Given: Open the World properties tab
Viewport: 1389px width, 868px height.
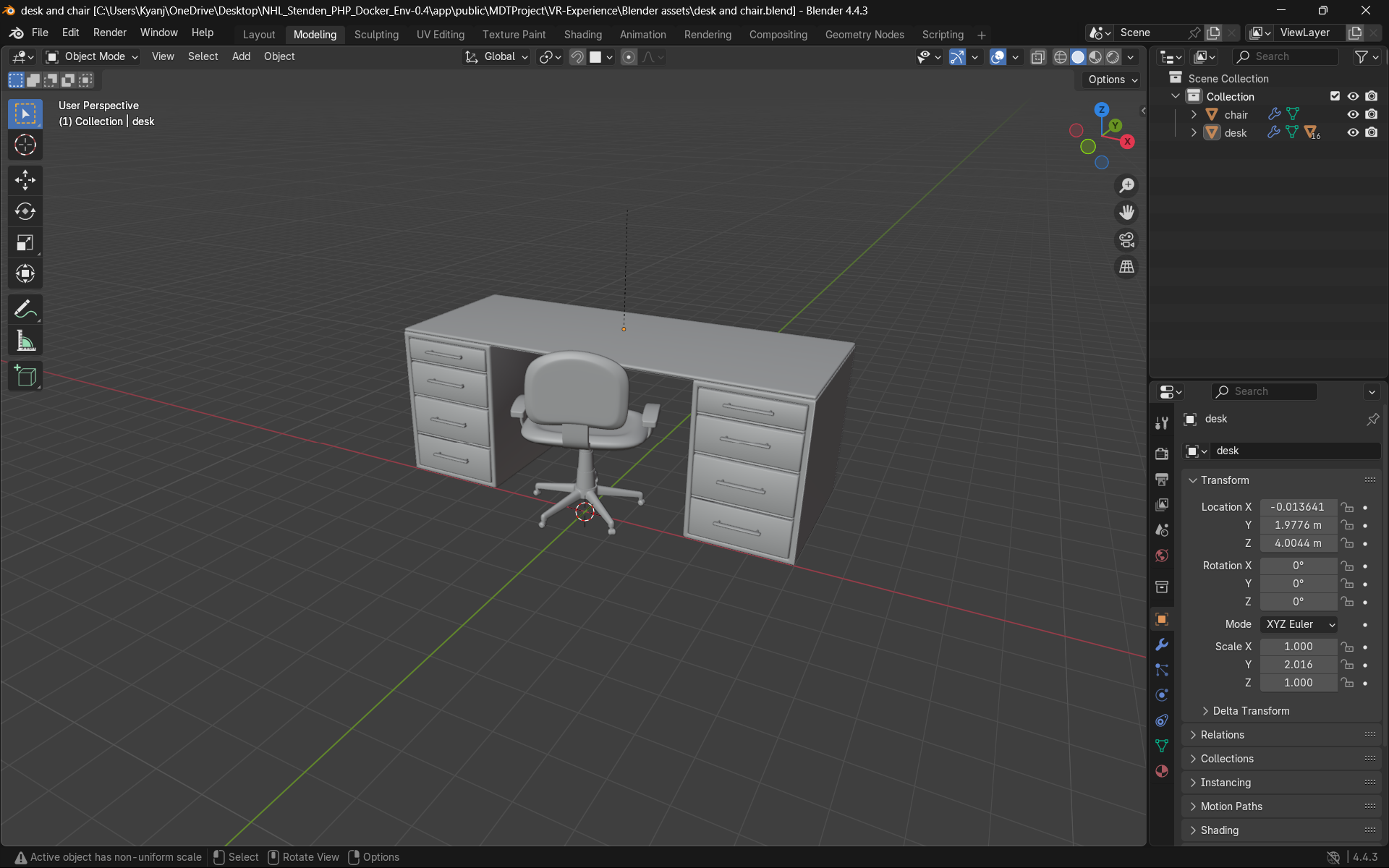Looking at the screenshot, I should click(x=1162, y=555).
